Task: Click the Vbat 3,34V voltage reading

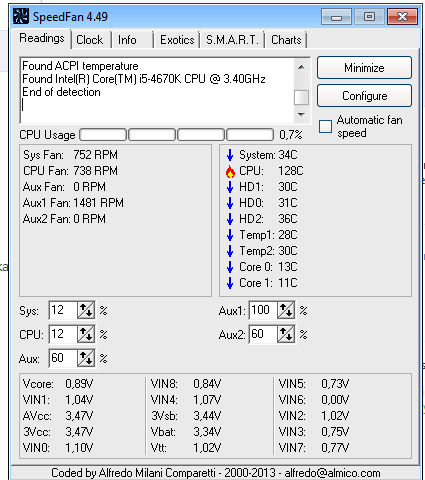Action: click(x=186, y=432)
